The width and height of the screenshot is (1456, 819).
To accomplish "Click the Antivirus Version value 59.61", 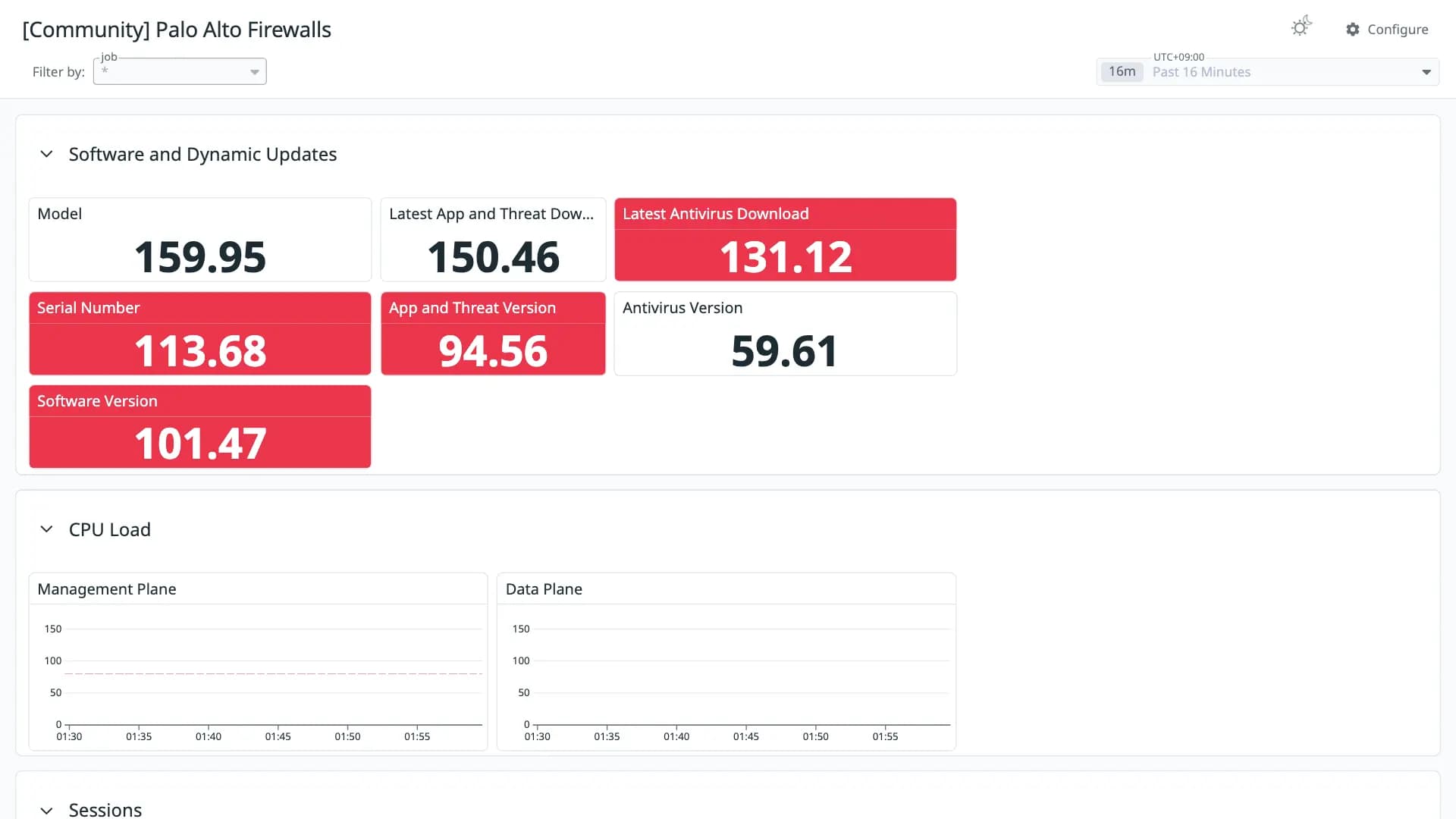I will pyautogui.click(x=785, y=351).
